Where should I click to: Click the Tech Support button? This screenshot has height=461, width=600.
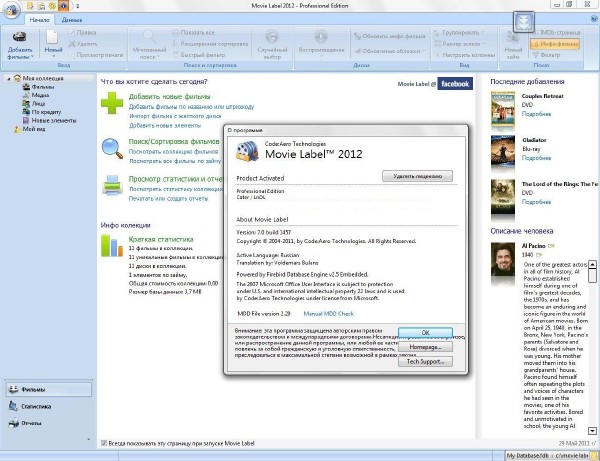click(x=425, y=361)
